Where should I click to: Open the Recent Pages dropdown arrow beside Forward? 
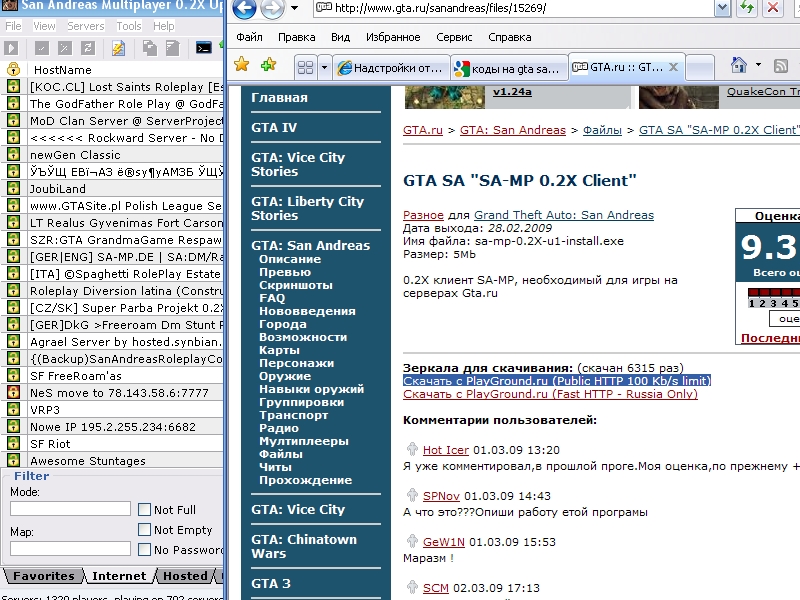(294, 8)
